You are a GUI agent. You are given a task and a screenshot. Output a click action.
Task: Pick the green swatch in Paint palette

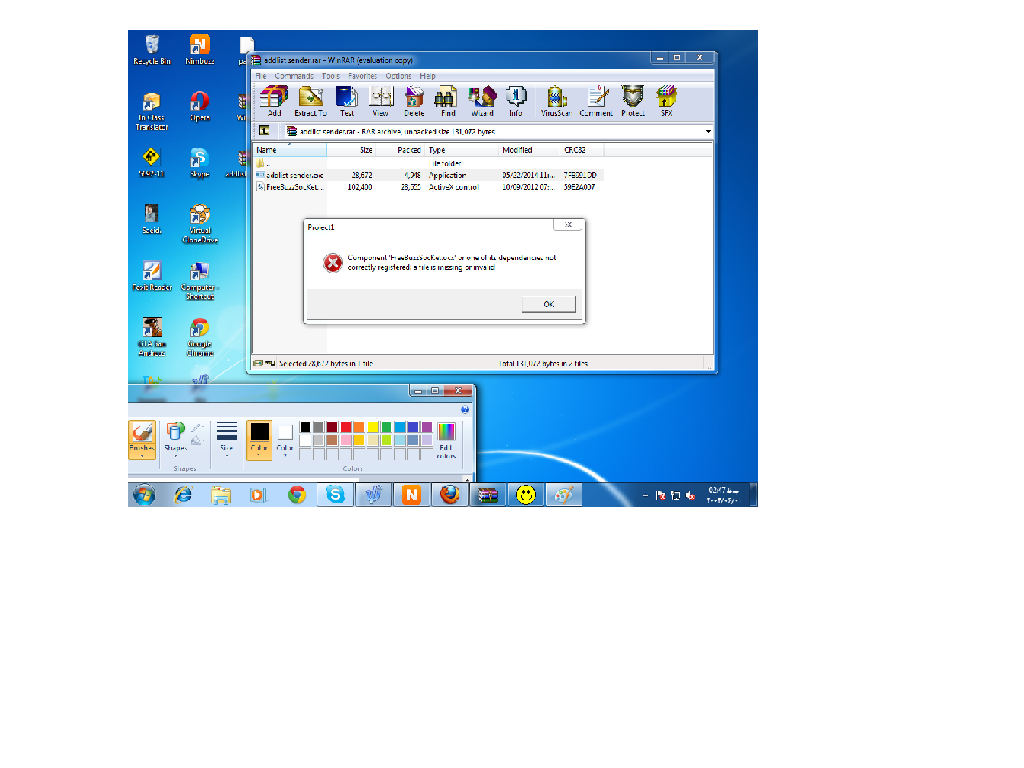pyautogui.click(x=387, y=427)
